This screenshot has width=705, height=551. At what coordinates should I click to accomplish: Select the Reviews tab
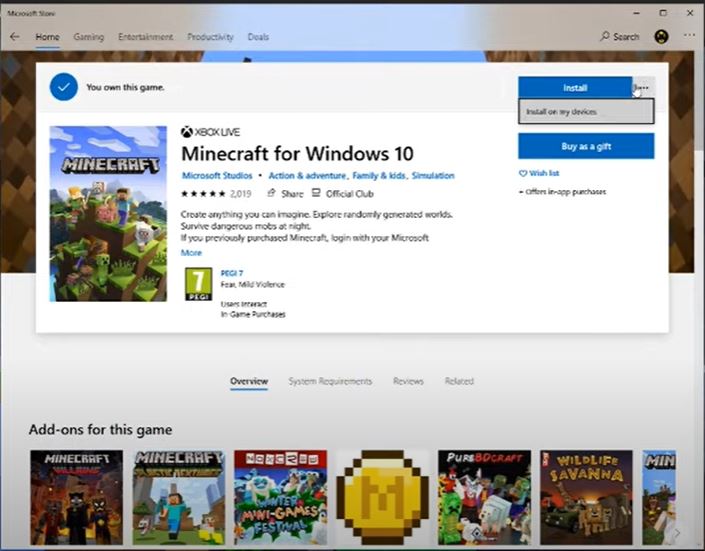pos(408,381)
